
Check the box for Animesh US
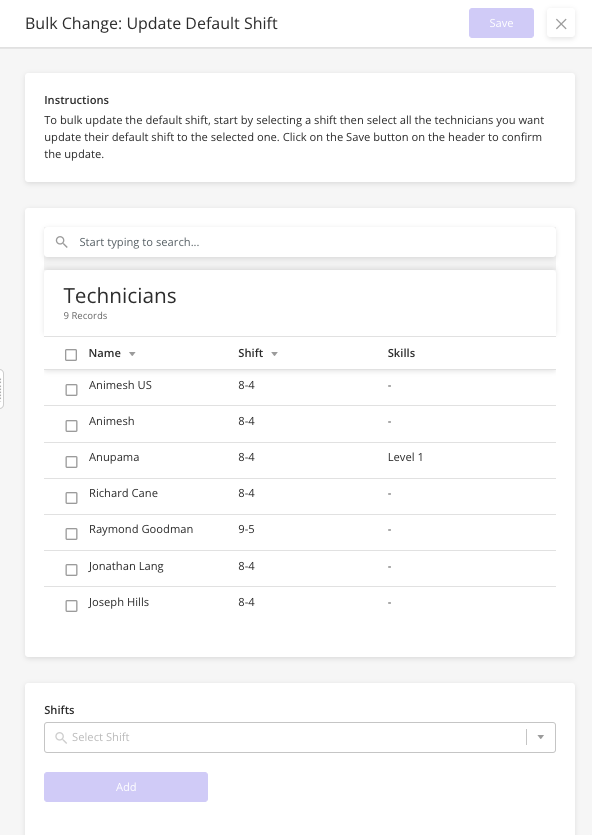tap(71, 390)
